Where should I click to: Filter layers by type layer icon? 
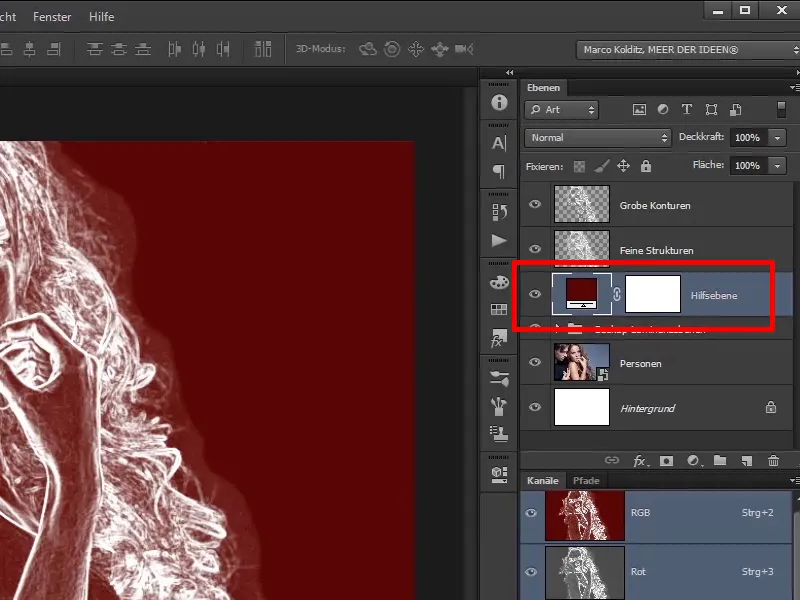pyautogui.click(x=687, y=109)
